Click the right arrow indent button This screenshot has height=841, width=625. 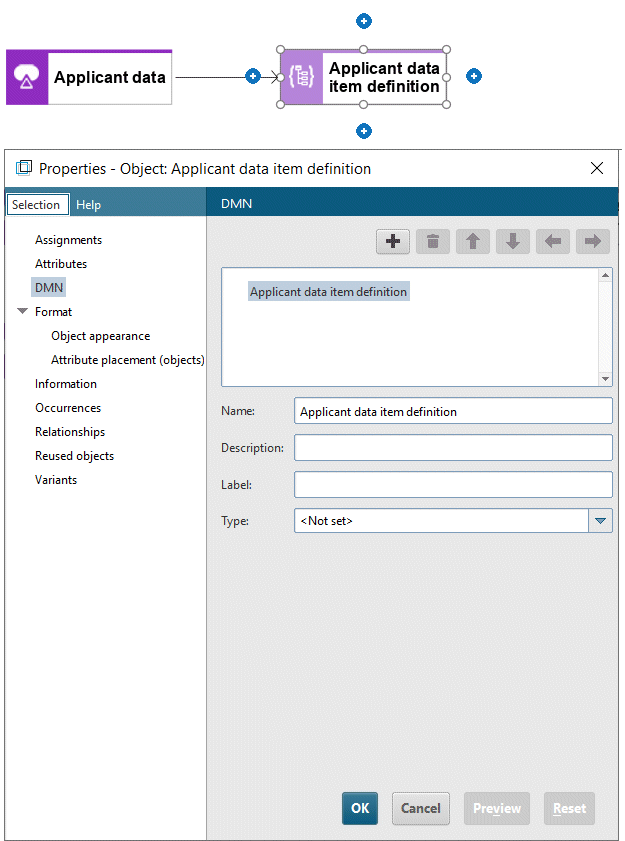pos(593,241)
